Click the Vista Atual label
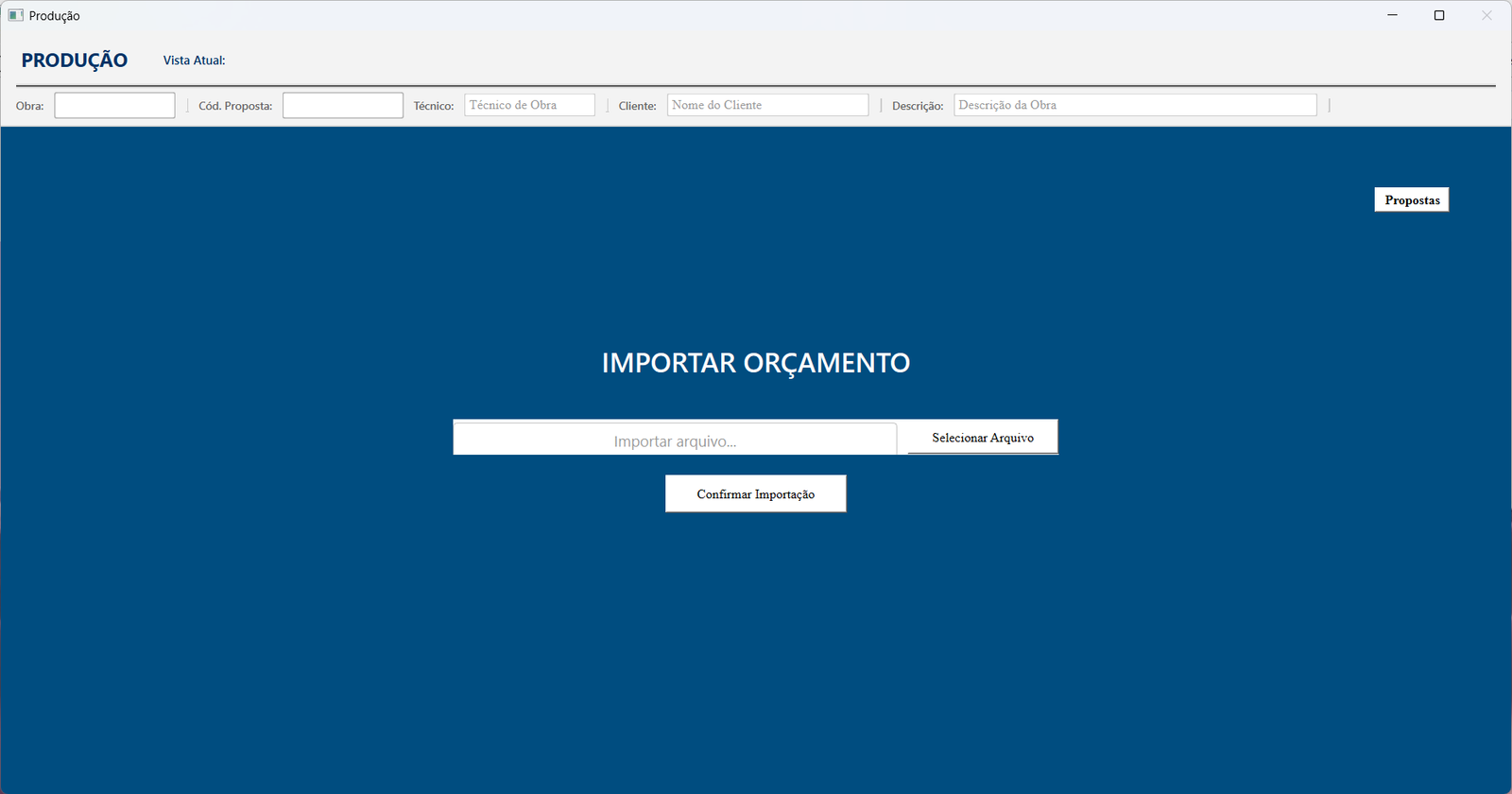The image size is (1512, 794). coord(194,60)
